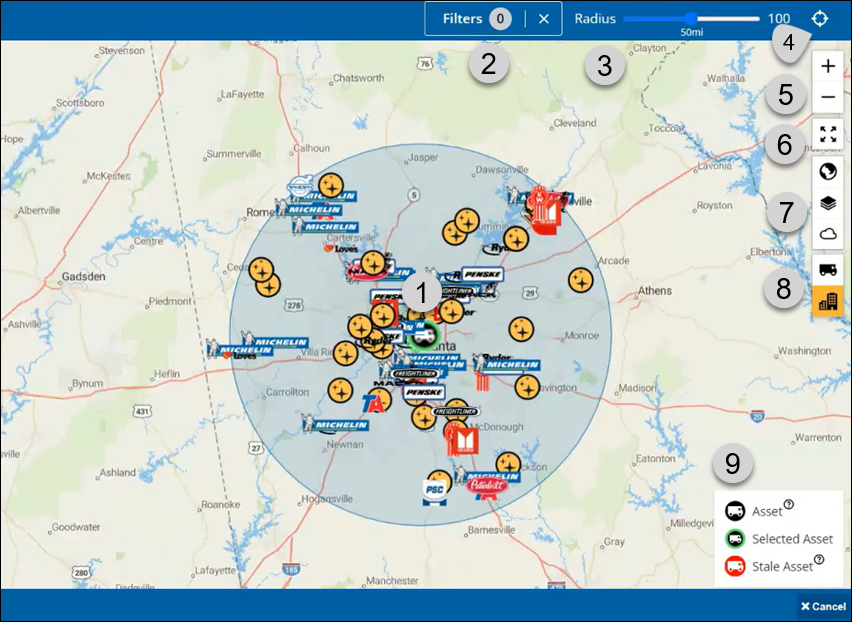
Task: Zoom out with the minus button
Action: (828, 97)
